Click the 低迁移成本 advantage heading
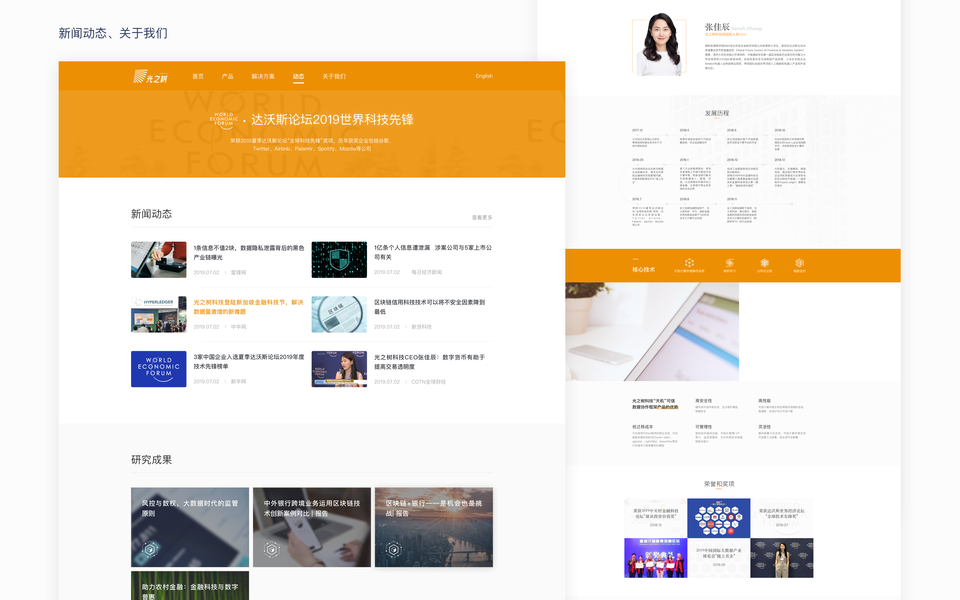Image resolution: width=960 pixels, height=600 pixels. coord(642,427)
